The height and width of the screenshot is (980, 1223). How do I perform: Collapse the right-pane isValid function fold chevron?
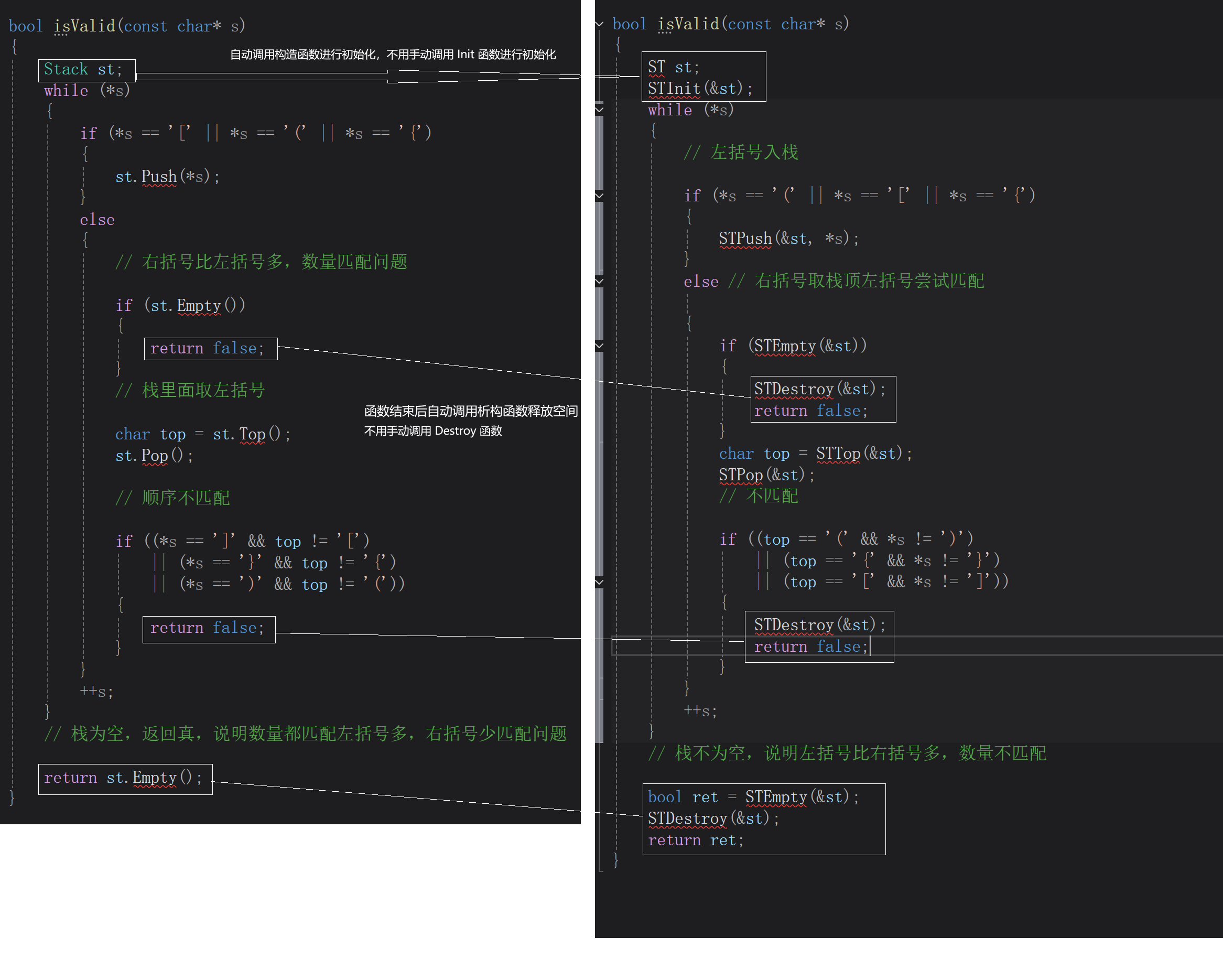coord(599,24)
